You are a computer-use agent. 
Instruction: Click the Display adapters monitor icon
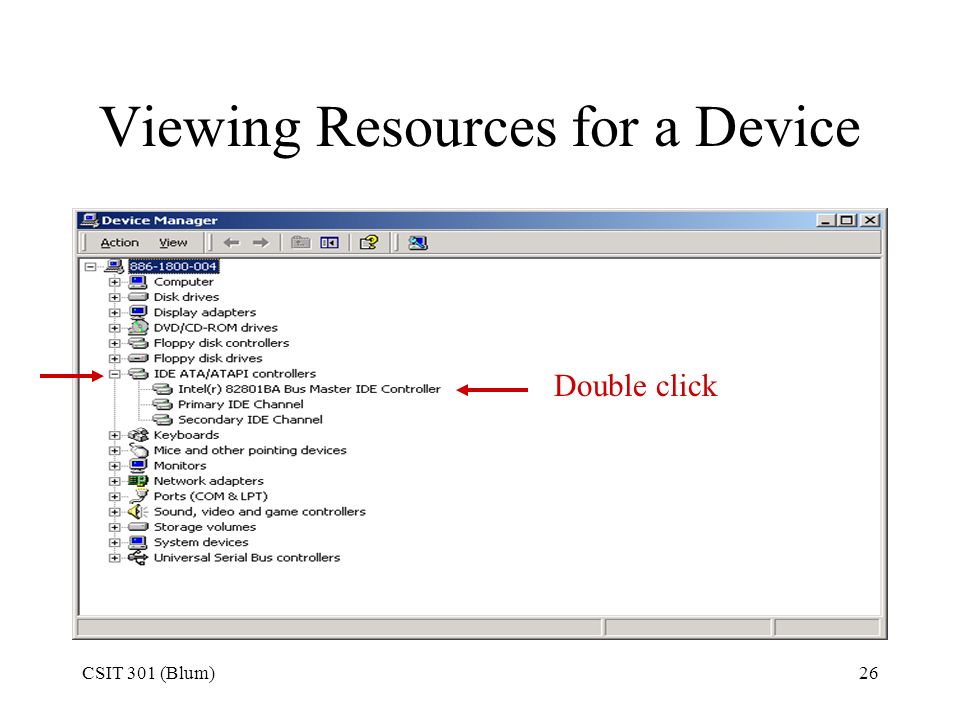click(x=138, y=312)
